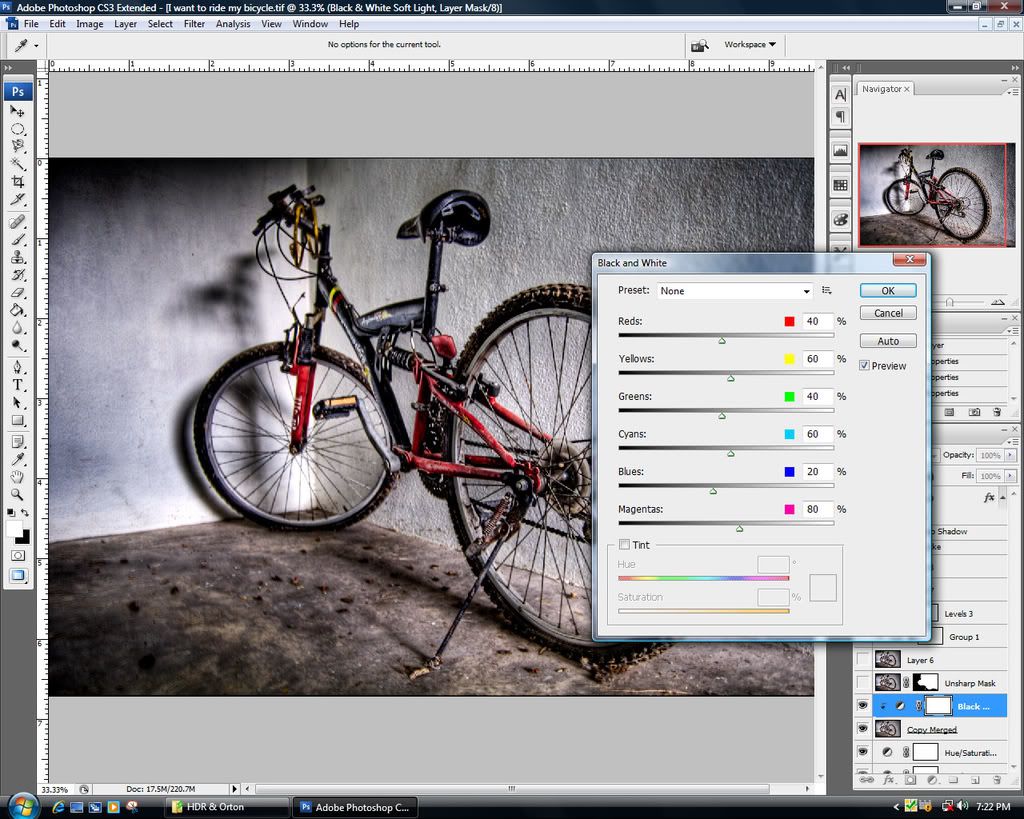Choose the Hand tool
The image size is (1024, 819).
tap(18, 476)
